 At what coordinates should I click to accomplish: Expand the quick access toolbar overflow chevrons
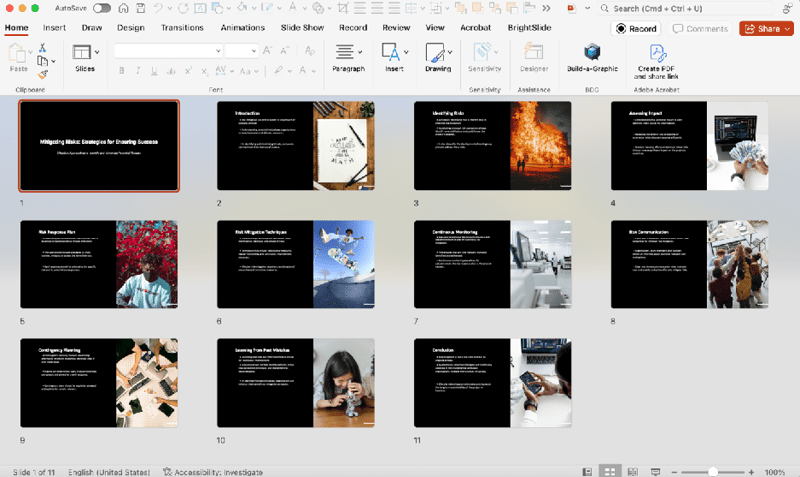(x=546, y=8)
